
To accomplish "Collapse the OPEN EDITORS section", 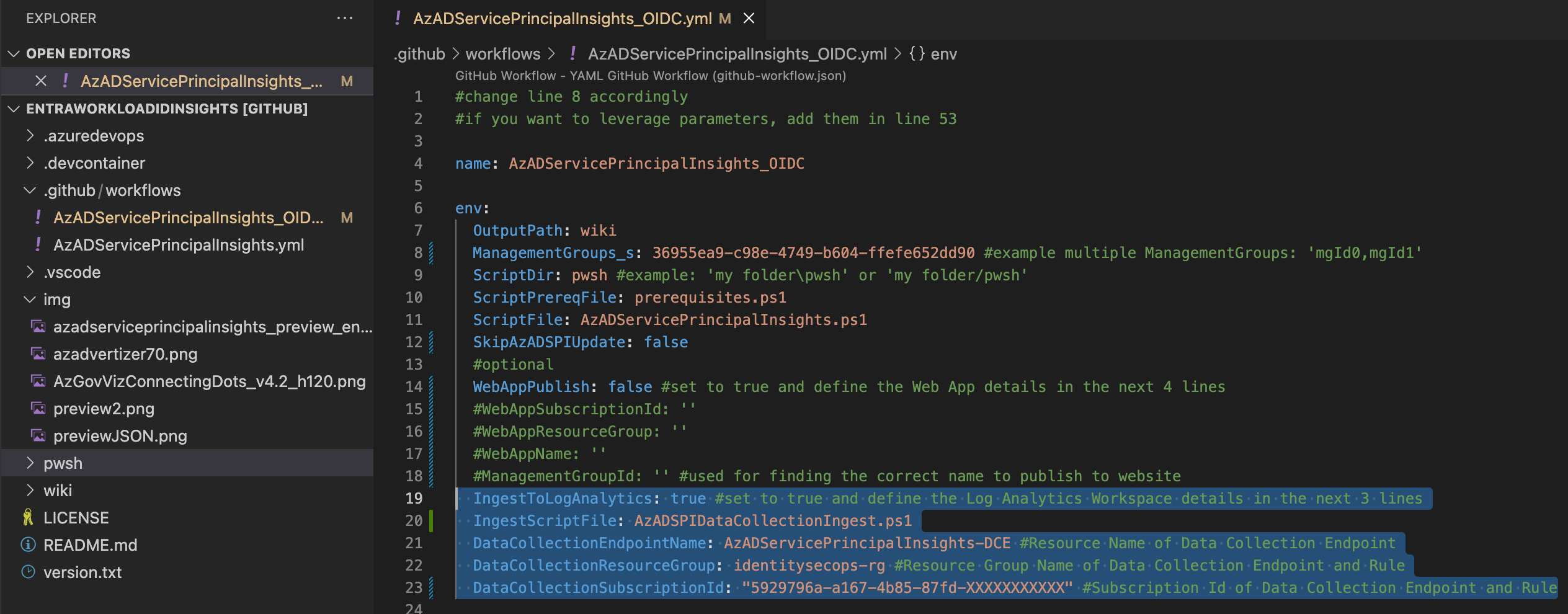I will (x=14, y=54).
